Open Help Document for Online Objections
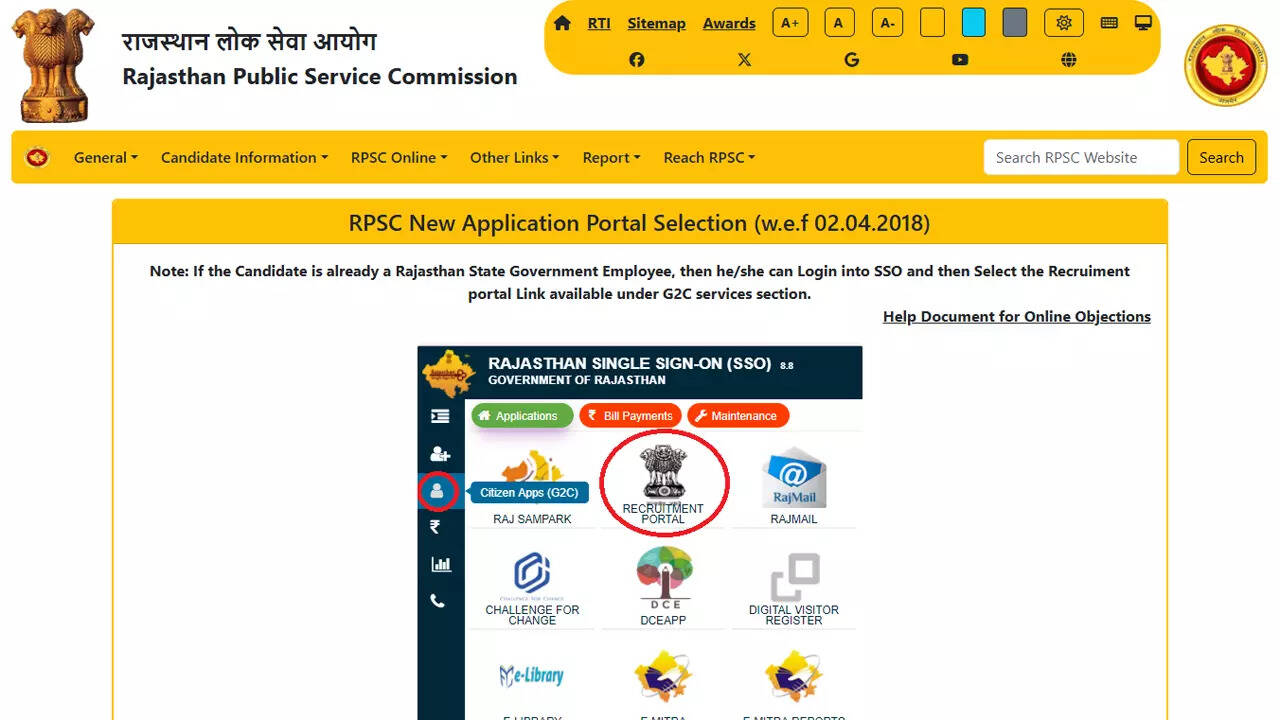Screen dimensions: 1280x720 tap(1017, 316)
